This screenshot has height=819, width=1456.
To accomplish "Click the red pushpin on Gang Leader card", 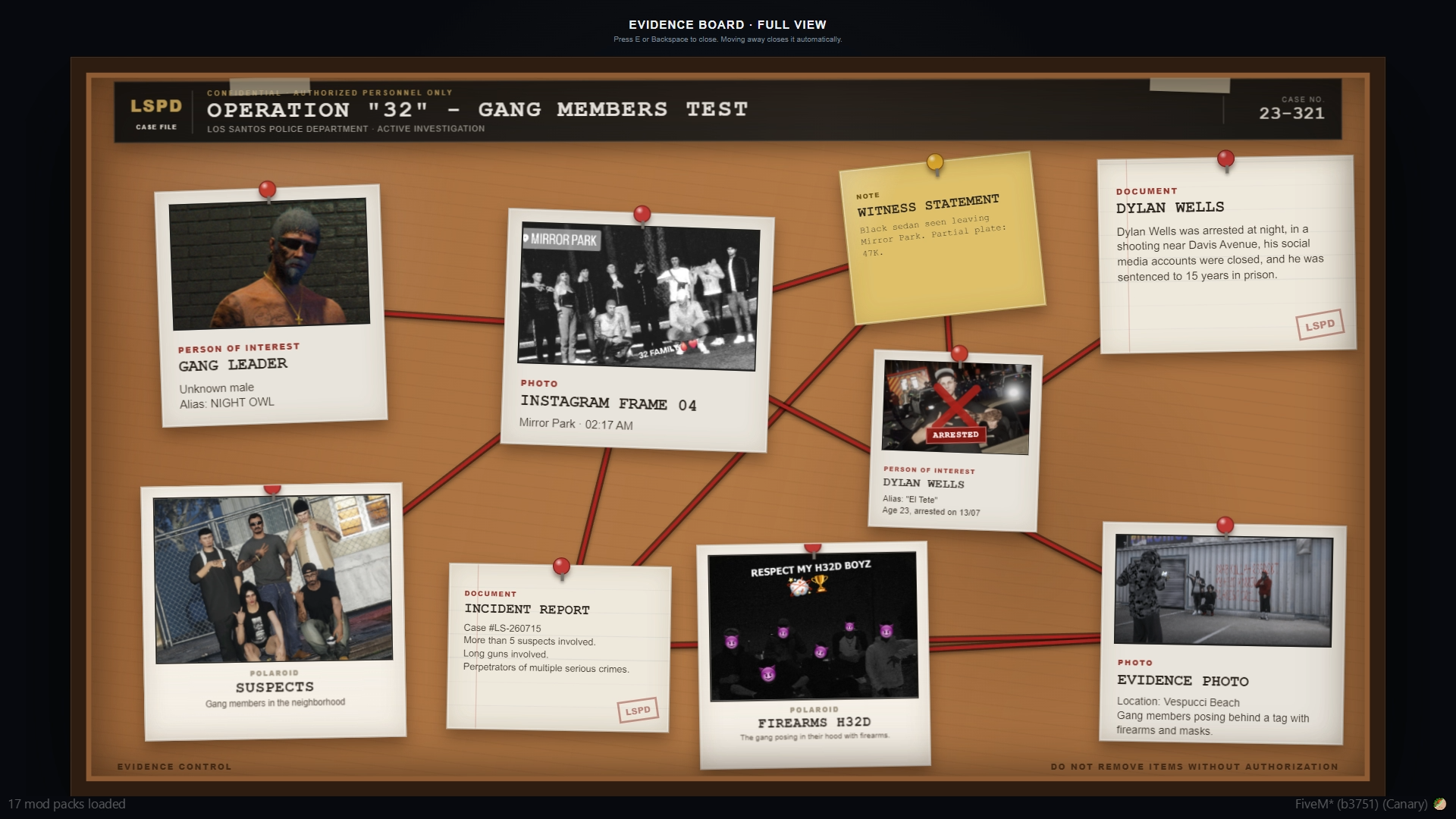I will (267, 190).
